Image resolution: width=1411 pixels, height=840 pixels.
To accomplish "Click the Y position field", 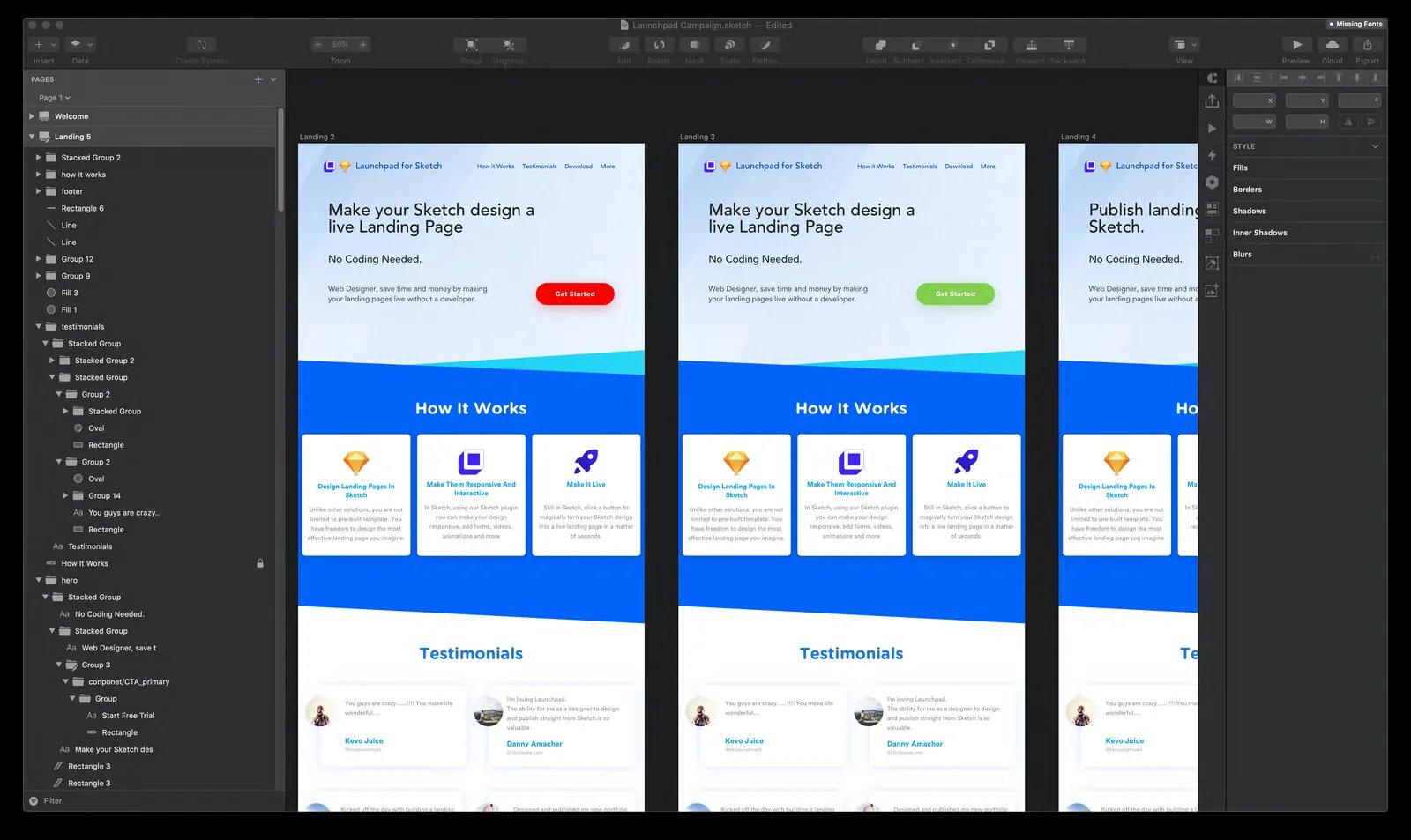I will pyautogui.click(x=1307, y=100).
